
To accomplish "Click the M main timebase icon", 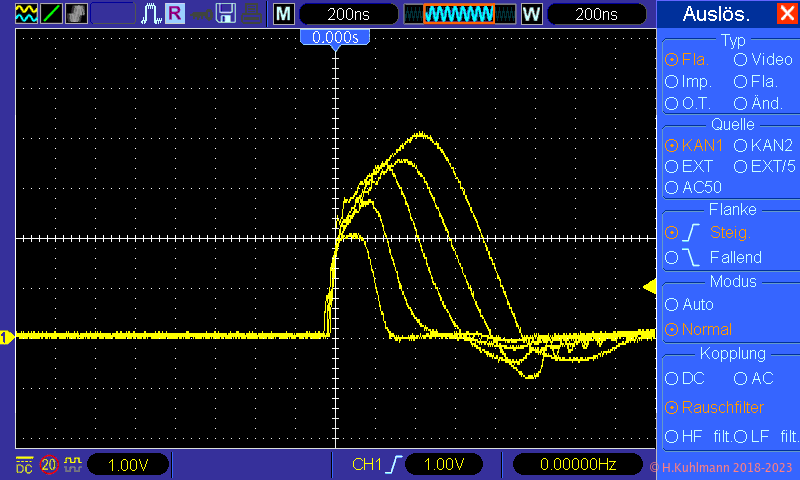I will 284,13.
